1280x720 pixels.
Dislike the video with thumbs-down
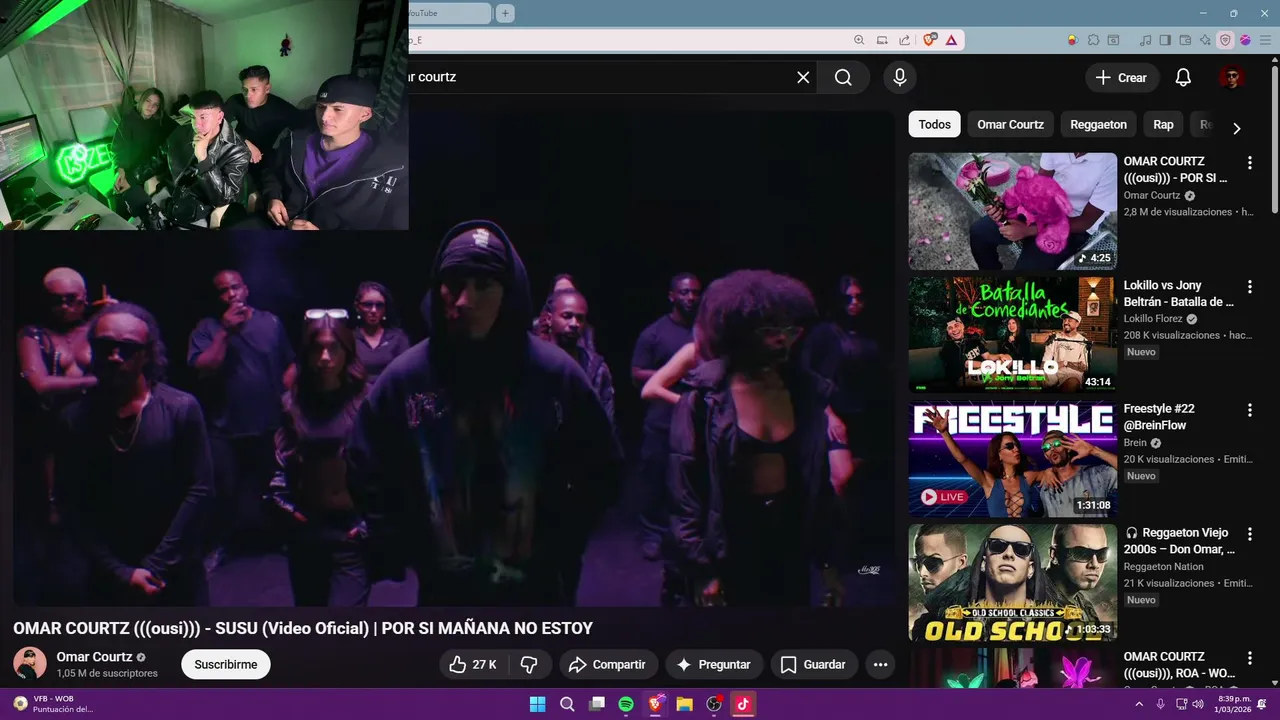coord(530,664)
